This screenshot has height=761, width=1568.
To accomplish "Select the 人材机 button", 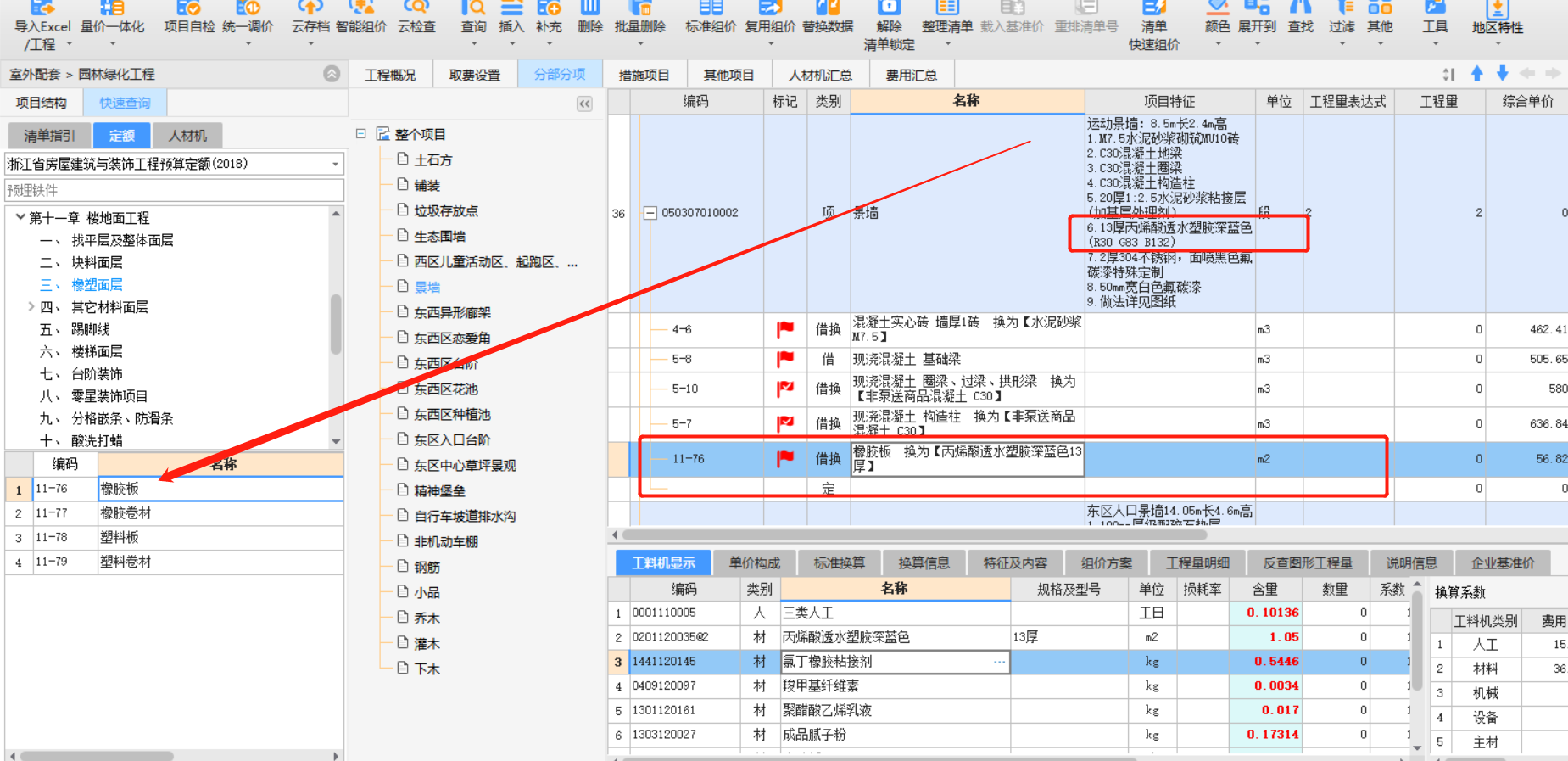I will pos(188,136).
